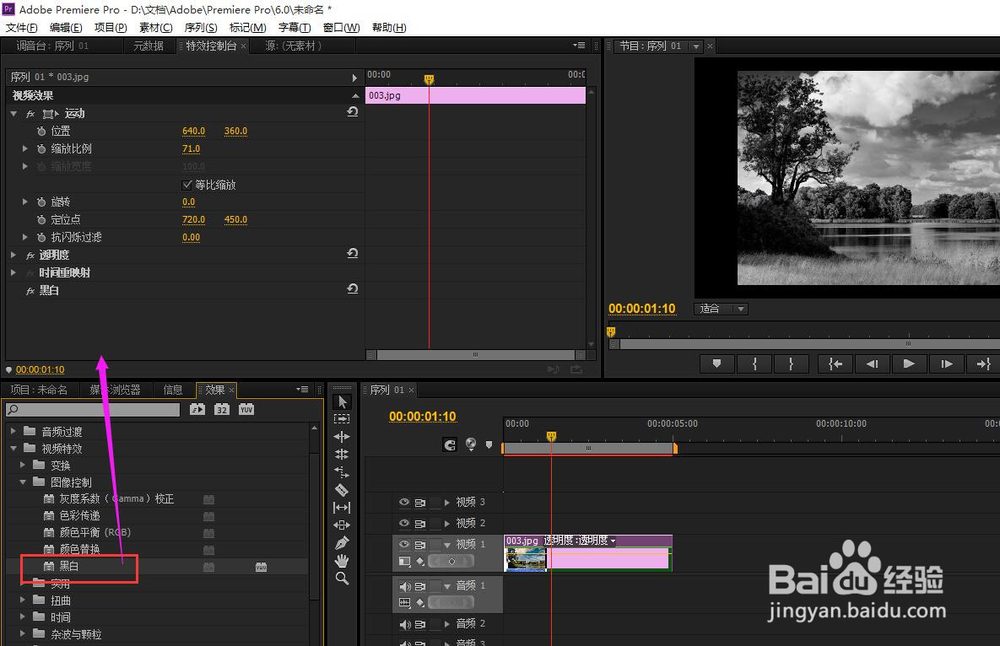Screen dimensions: 1000x646
Task: Switch to the 项目: 未命名 tab
Action: (x=39, y=390)
